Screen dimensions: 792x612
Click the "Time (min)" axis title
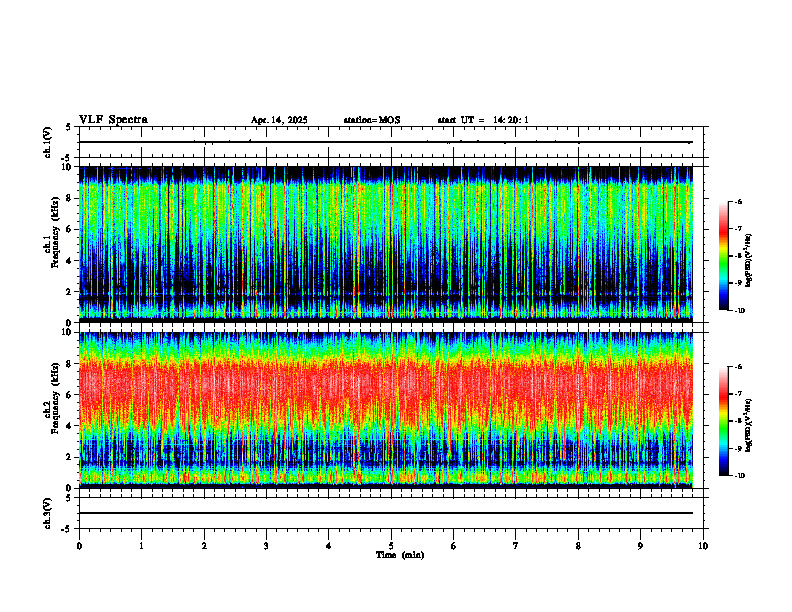click(x=400, y=555)
